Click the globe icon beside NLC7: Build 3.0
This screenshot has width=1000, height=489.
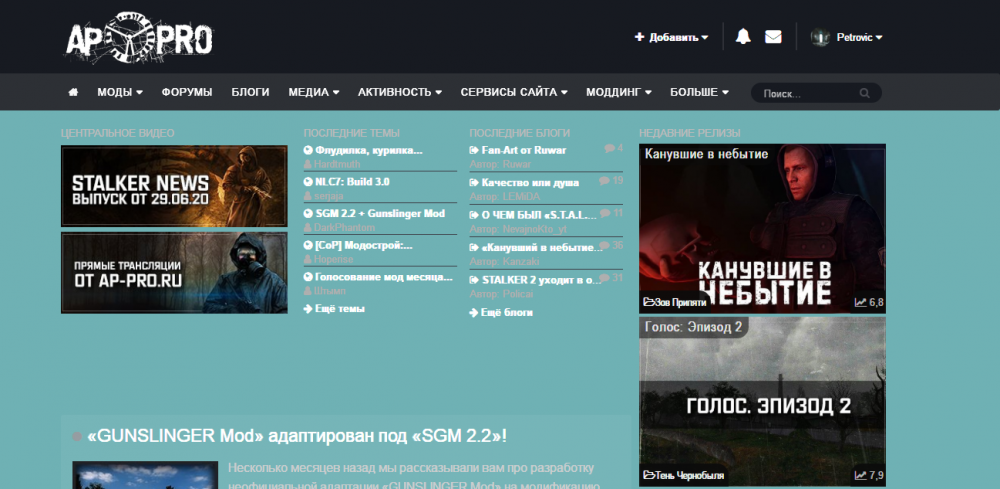coord(308,182)
